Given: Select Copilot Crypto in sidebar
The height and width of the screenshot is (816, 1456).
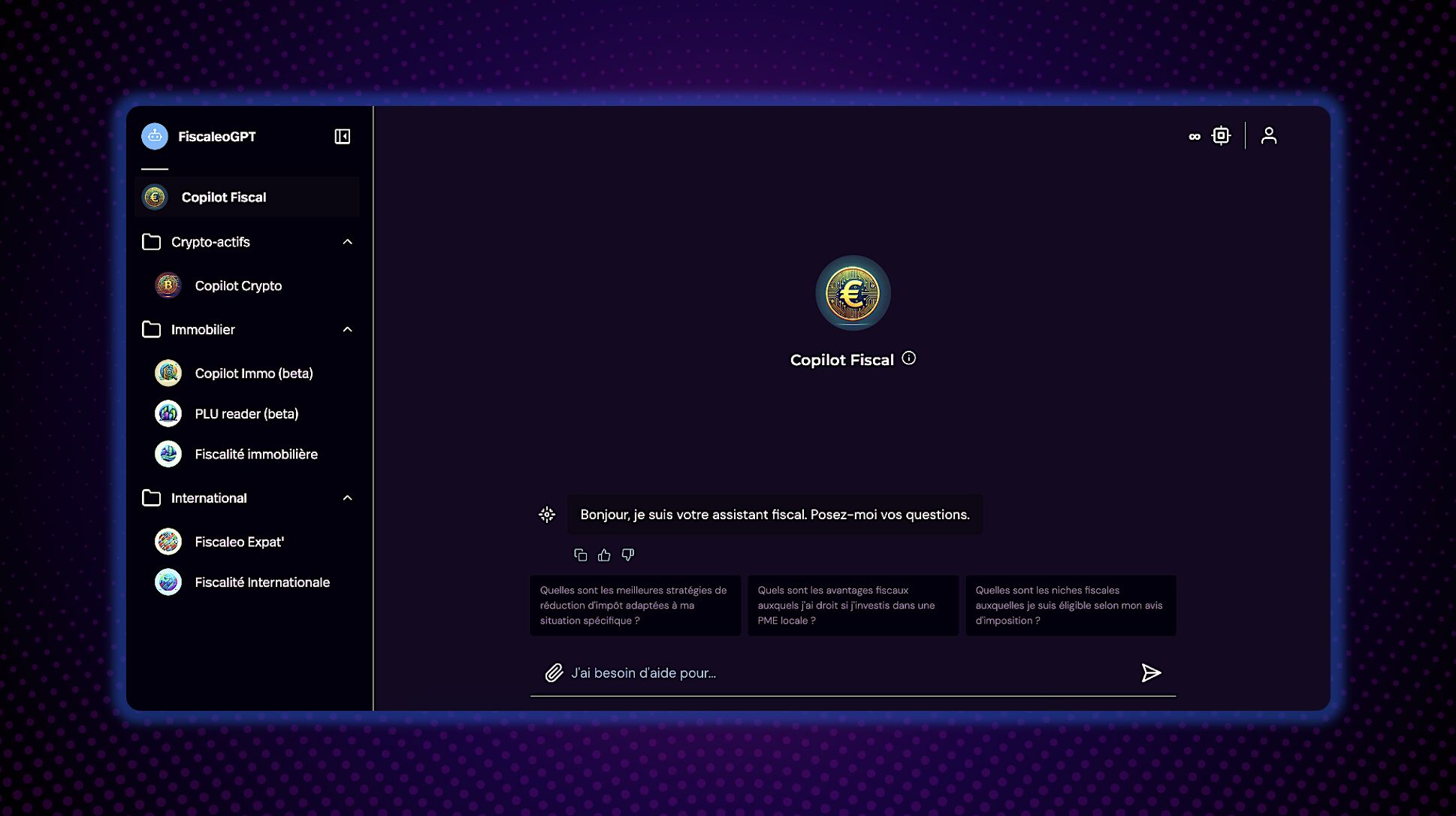Looking at the screenshot, I should pyautogui.click(x=237, y=286).
